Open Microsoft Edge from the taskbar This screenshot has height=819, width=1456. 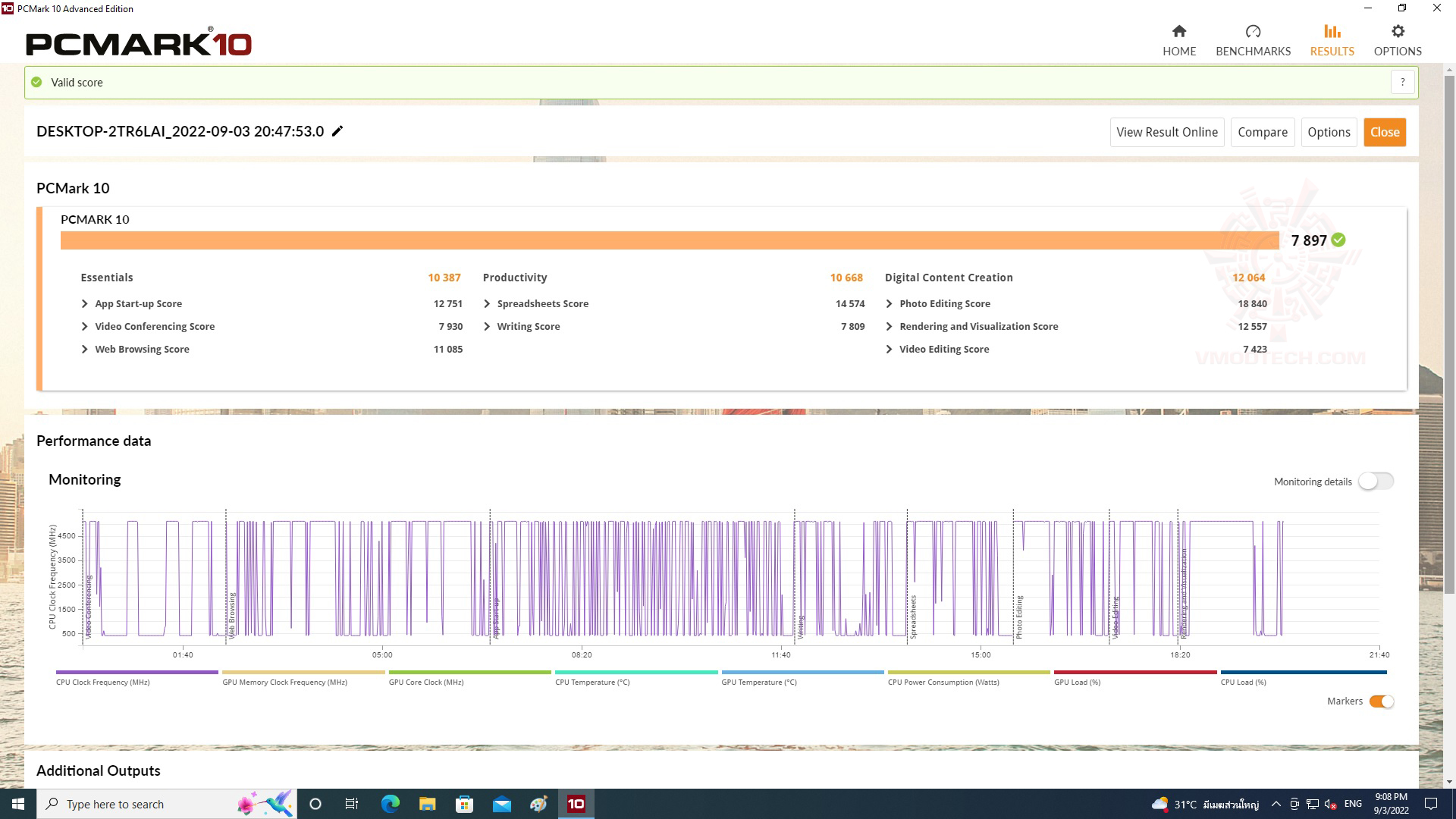point(390,804)
